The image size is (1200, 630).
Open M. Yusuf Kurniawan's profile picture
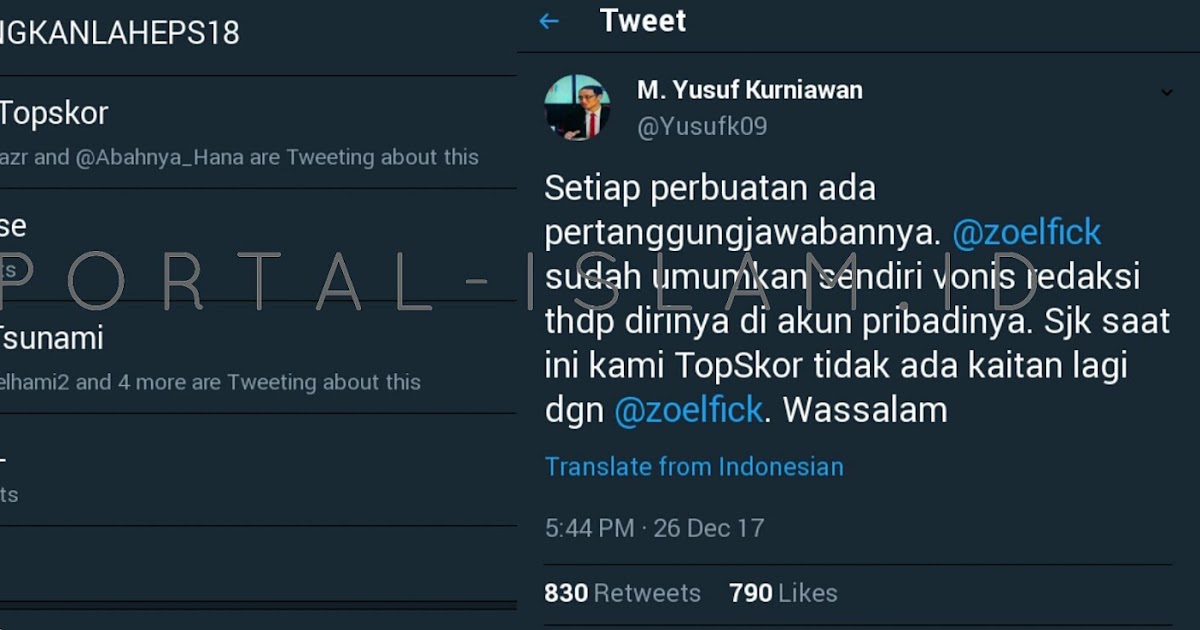point(577,107)
